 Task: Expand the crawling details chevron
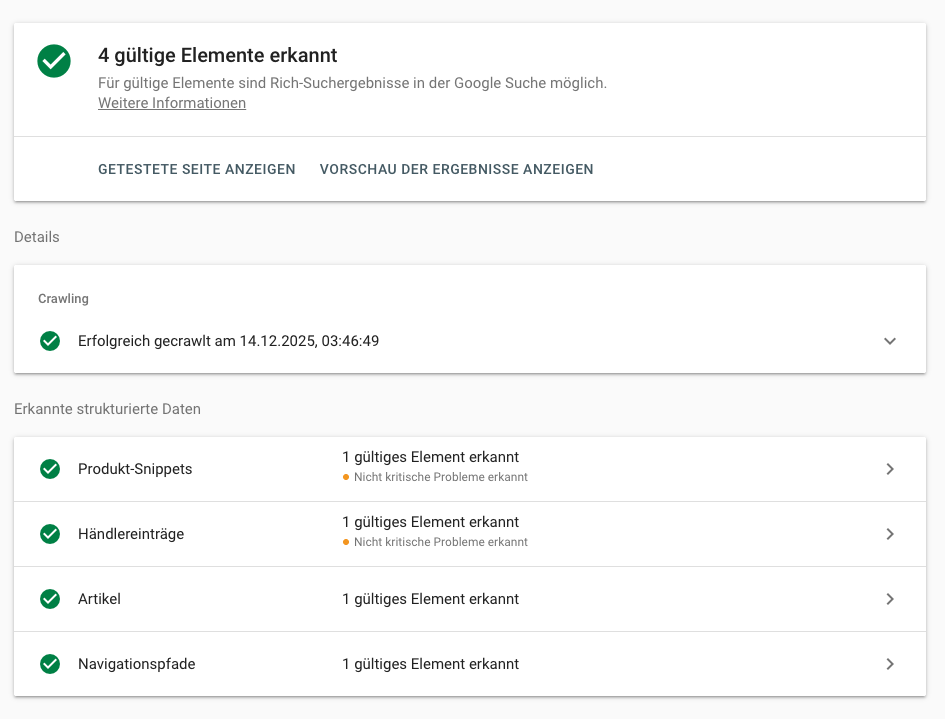890,341
